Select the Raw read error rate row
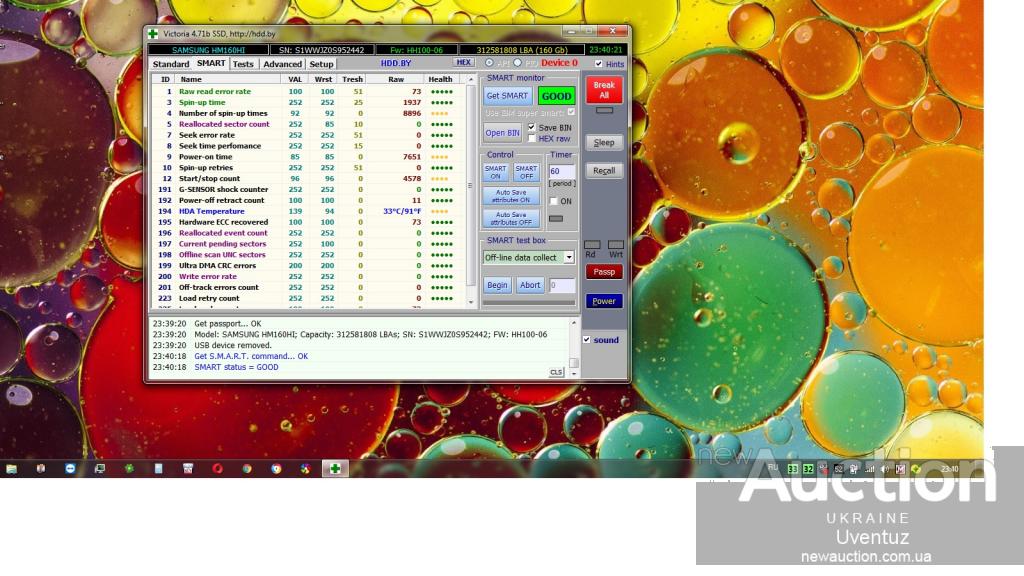Image resolution: width=1024 pixels, height=576 pixels. click(308, 91)
